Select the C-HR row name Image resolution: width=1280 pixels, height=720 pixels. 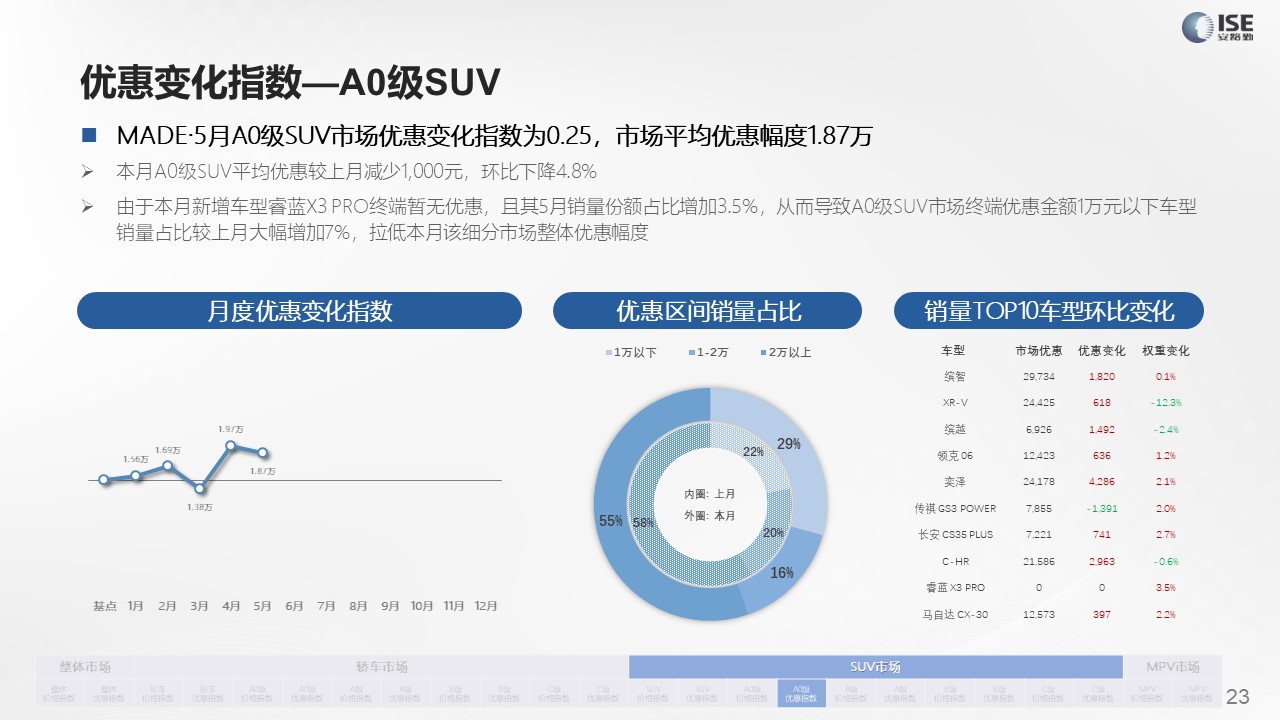955,562
